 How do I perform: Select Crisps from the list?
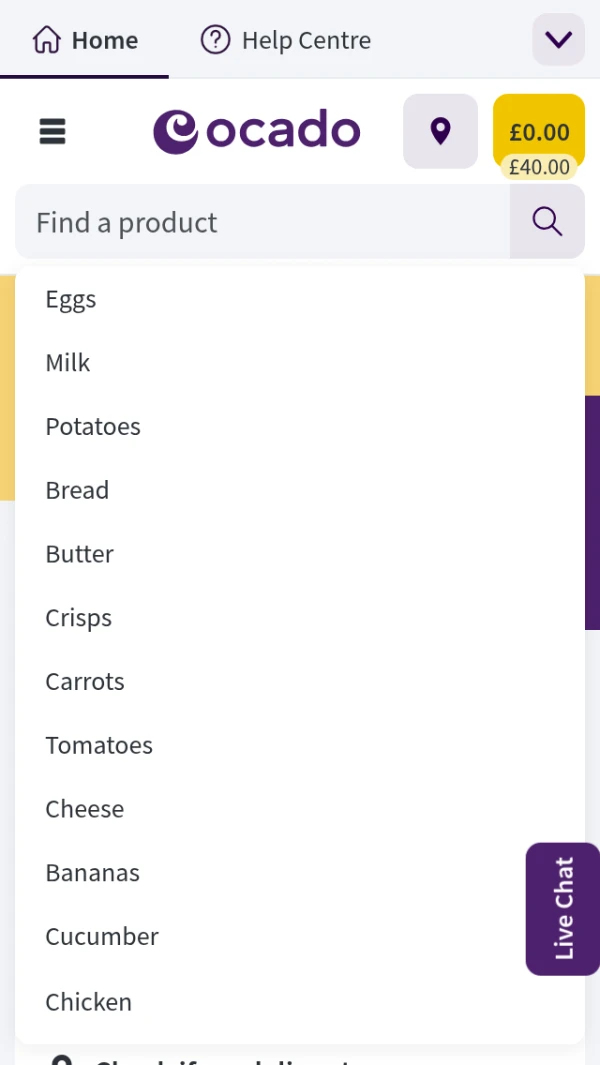tap(79, 618)
